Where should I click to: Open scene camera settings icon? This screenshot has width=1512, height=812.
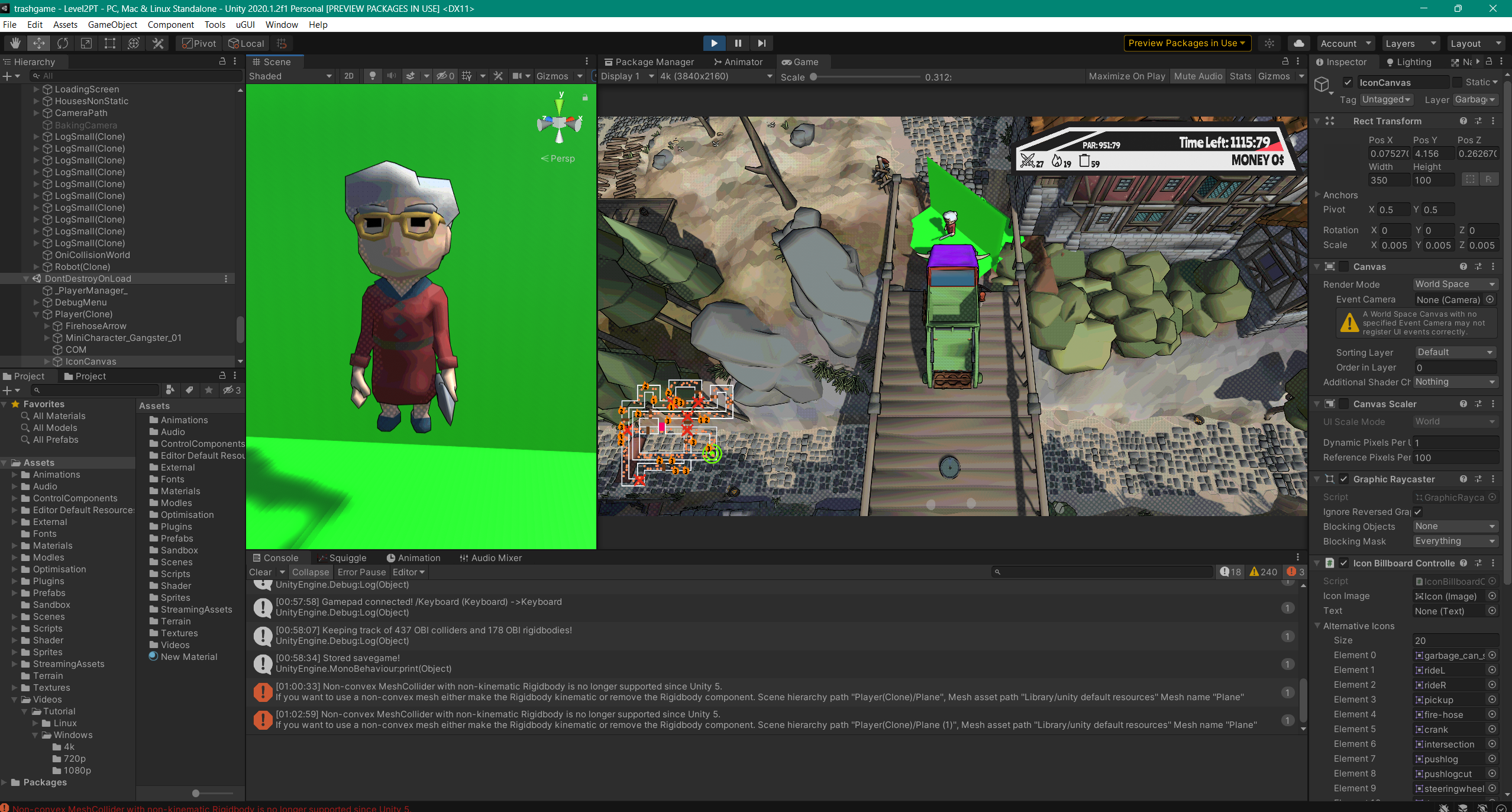point(517,76)
